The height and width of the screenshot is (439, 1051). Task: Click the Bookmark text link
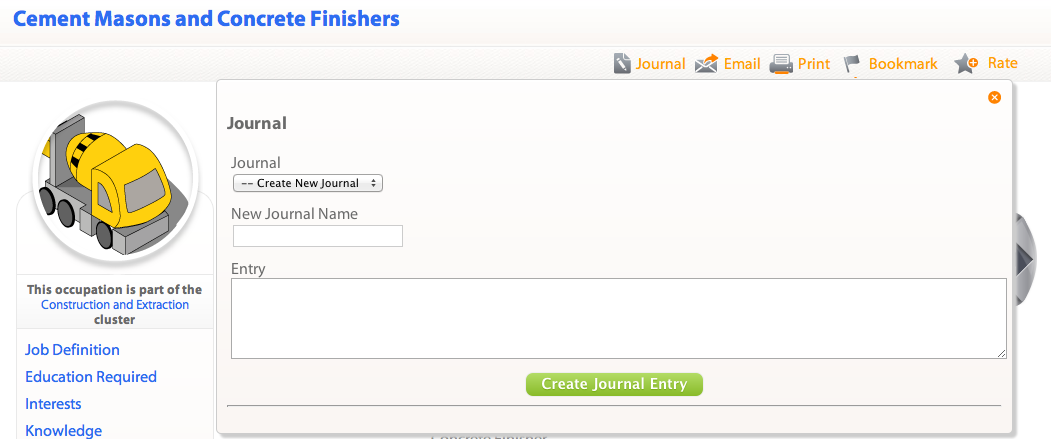coord(903,64)
